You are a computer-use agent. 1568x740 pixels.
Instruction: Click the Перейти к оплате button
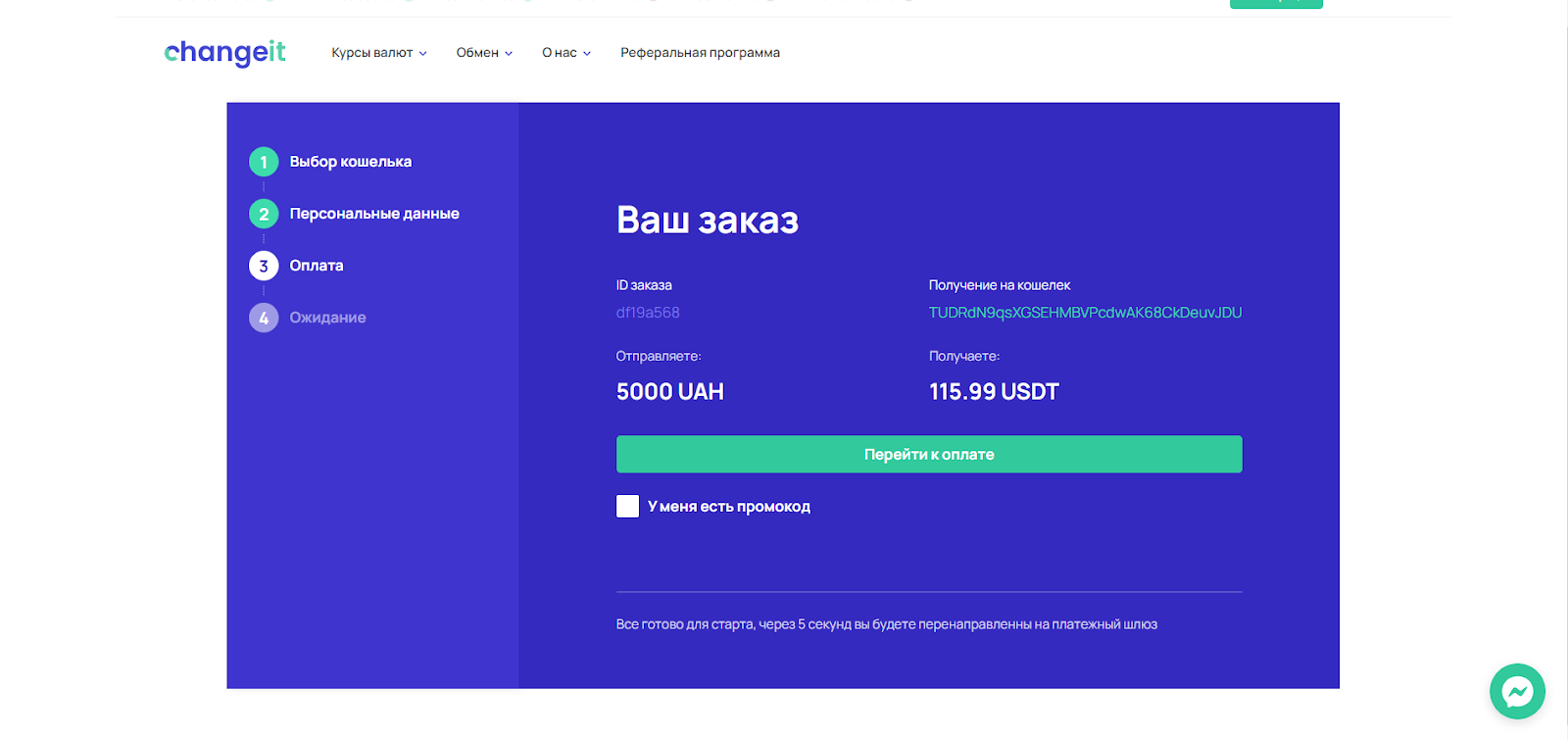pyautogui.click(x=929, y=454)
